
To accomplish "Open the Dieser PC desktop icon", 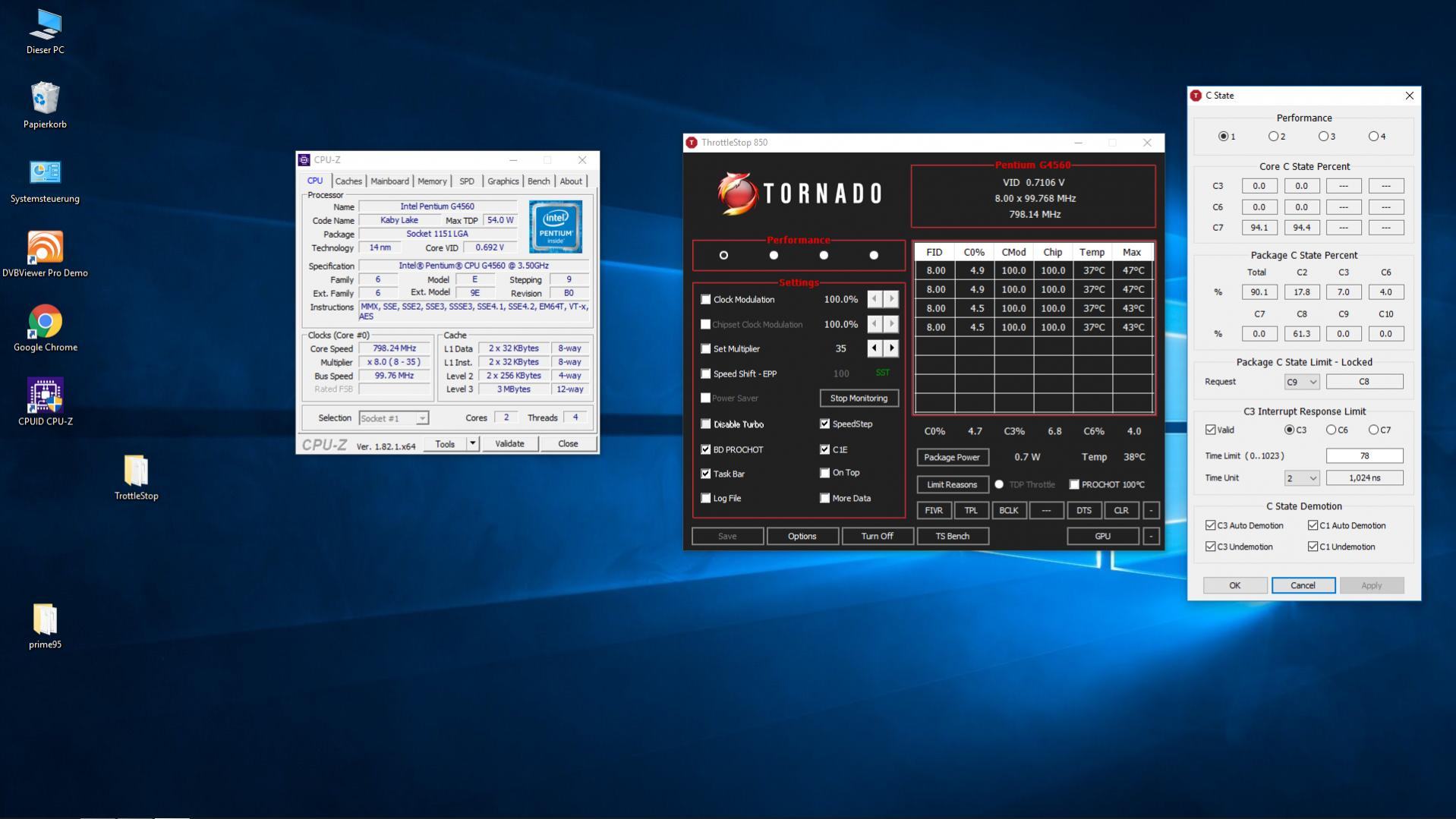I will click(45, 32).
